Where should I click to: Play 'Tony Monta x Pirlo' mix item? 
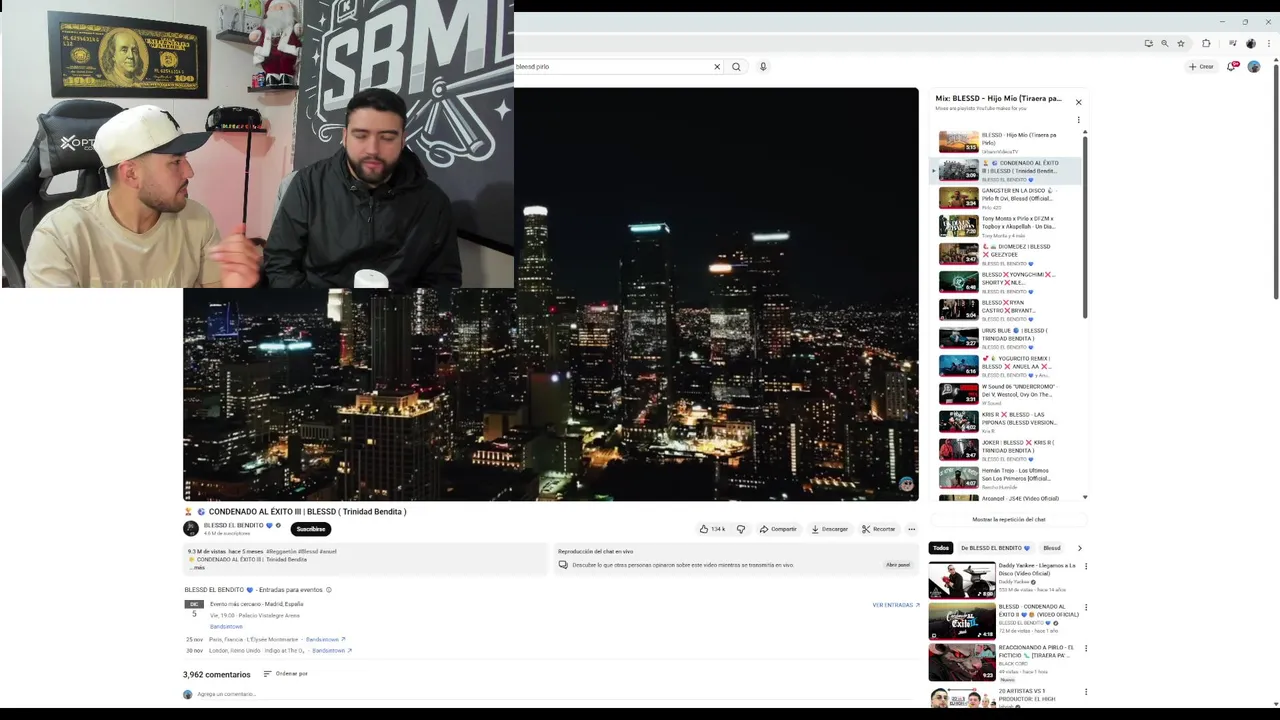point(1008,226)
